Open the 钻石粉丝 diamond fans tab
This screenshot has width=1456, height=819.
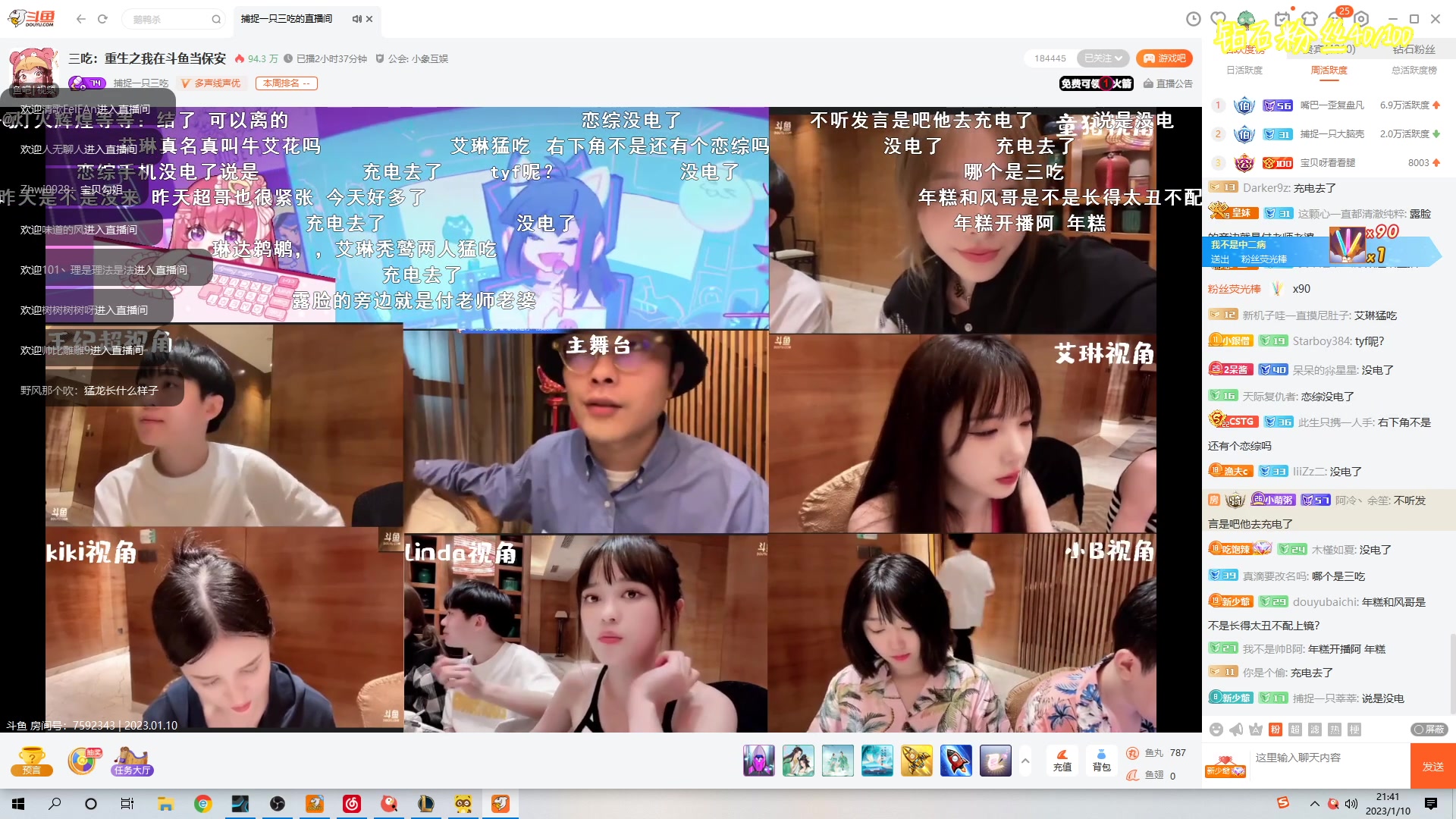pos(1415,49)
